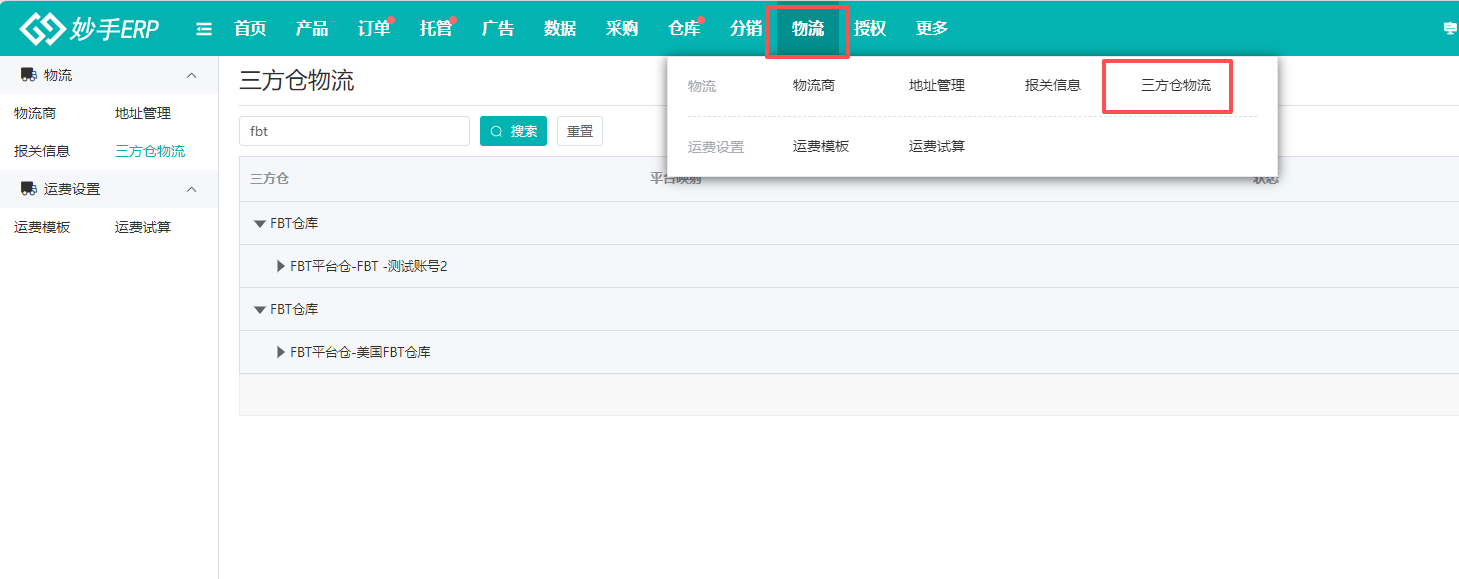This screenshot has height=579, width=1459.
Task: Open the 托管 top menu
Action: click(436, 29)
